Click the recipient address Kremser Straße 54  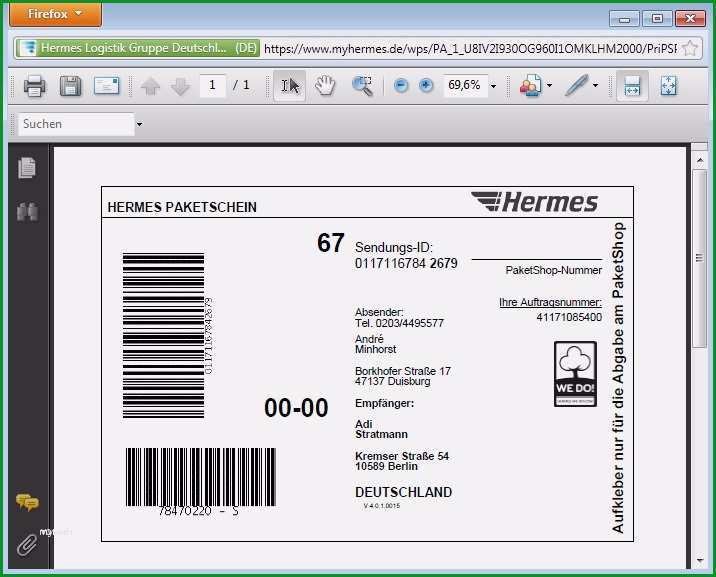click(402, 456)
